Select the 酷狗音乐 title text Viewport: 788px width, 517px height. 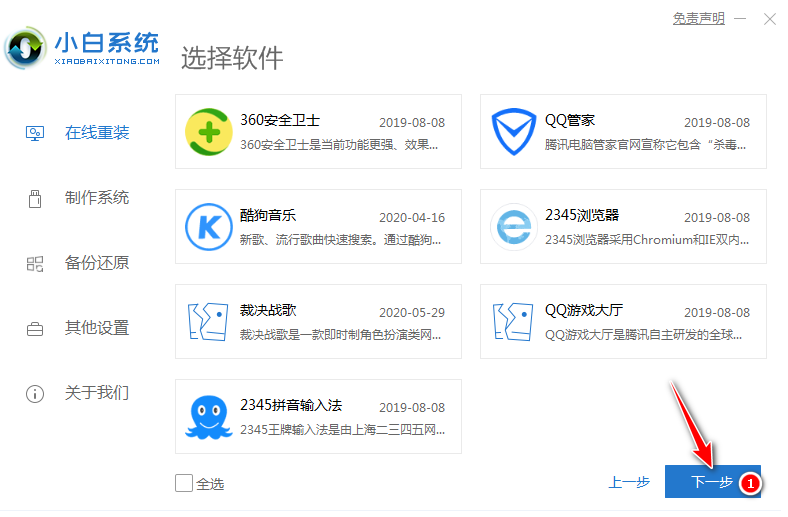click(268, 215)
